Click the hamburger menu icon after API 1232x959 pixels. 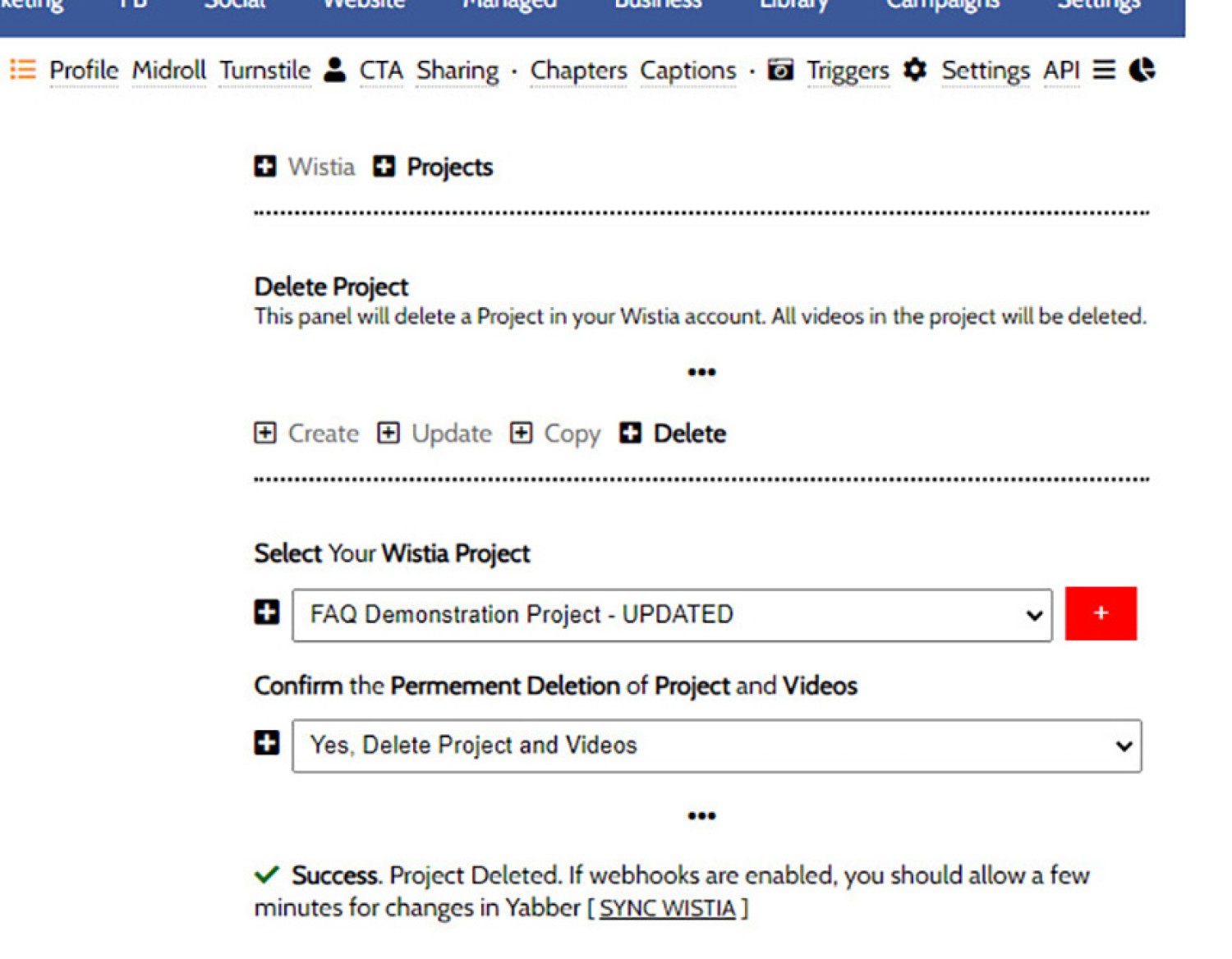(x=1104, y=70)
